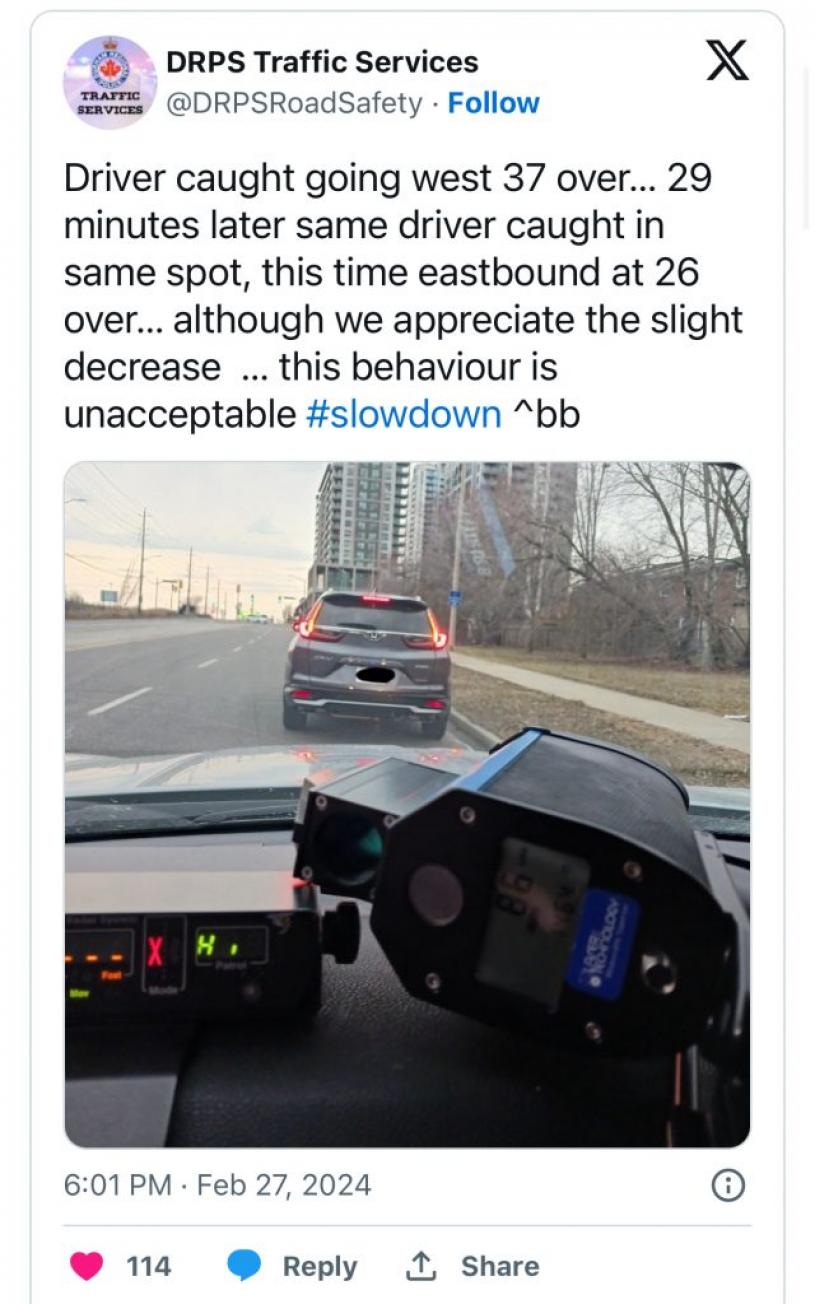The height and width of the screenshot is (1304, 815).
Task: Like the tweet with the heart icon
Action: click(87, 1266)
